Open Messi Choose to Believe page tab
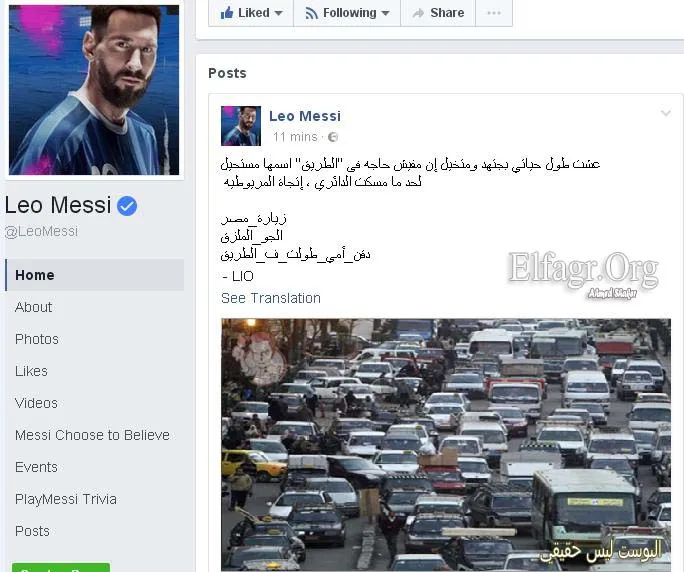Image resolution: width=684 pixels, height=572 pixels. [x=92, y=435]
